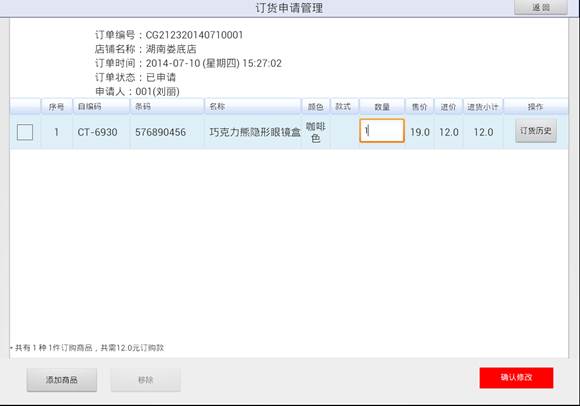Tick the checkbox for row 1
The image size is (580, 406).
click(x=25, y=132)
